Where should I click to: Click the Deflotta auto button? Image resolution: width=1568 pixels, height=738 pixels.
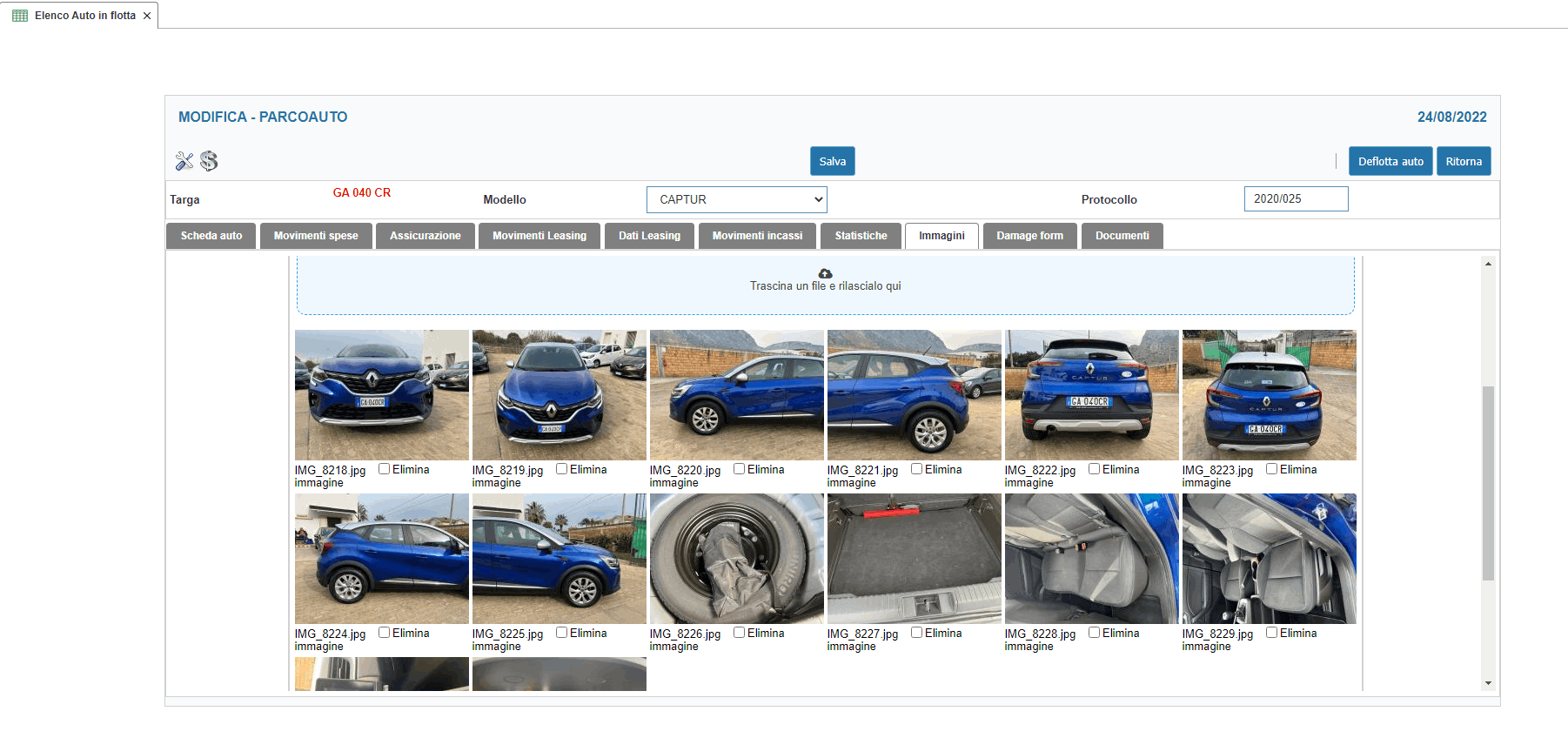[x=1390, y=161]
